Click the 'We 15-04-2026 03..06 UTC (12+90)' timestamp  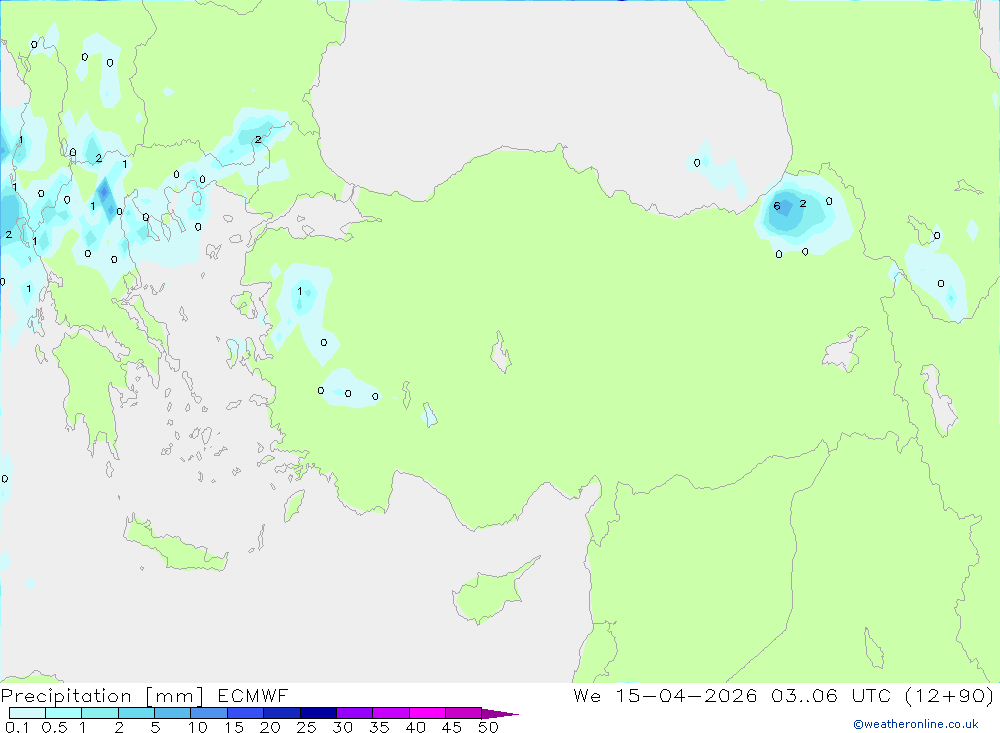[x=784, y=695]
